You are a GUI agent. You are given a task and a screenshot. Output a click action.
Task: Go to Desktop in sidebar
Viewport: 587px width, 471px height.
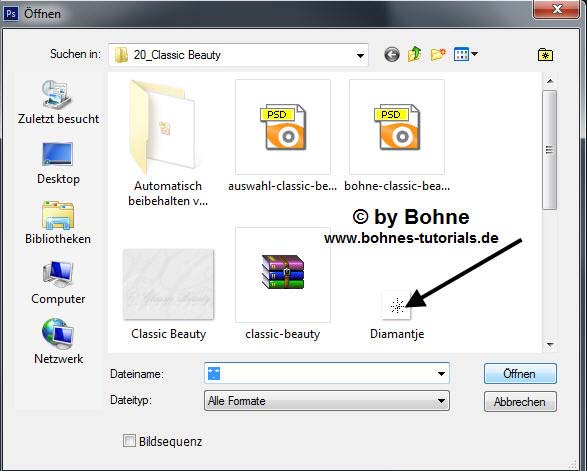[x=58, y=163]
